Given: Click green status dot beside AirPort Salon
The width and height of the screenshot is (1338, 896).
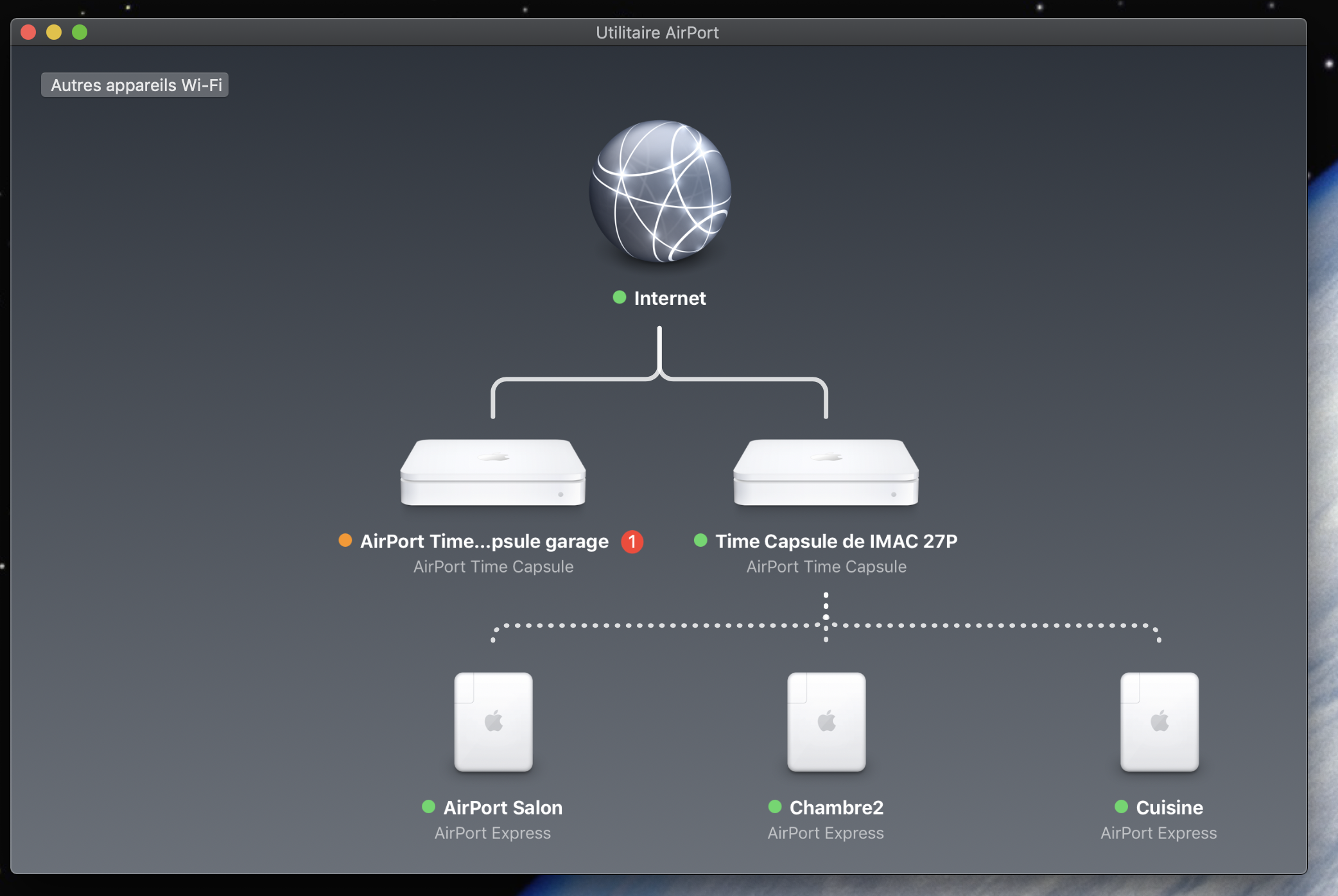Looking at the screenshot, I should click(x=429, y=807).
